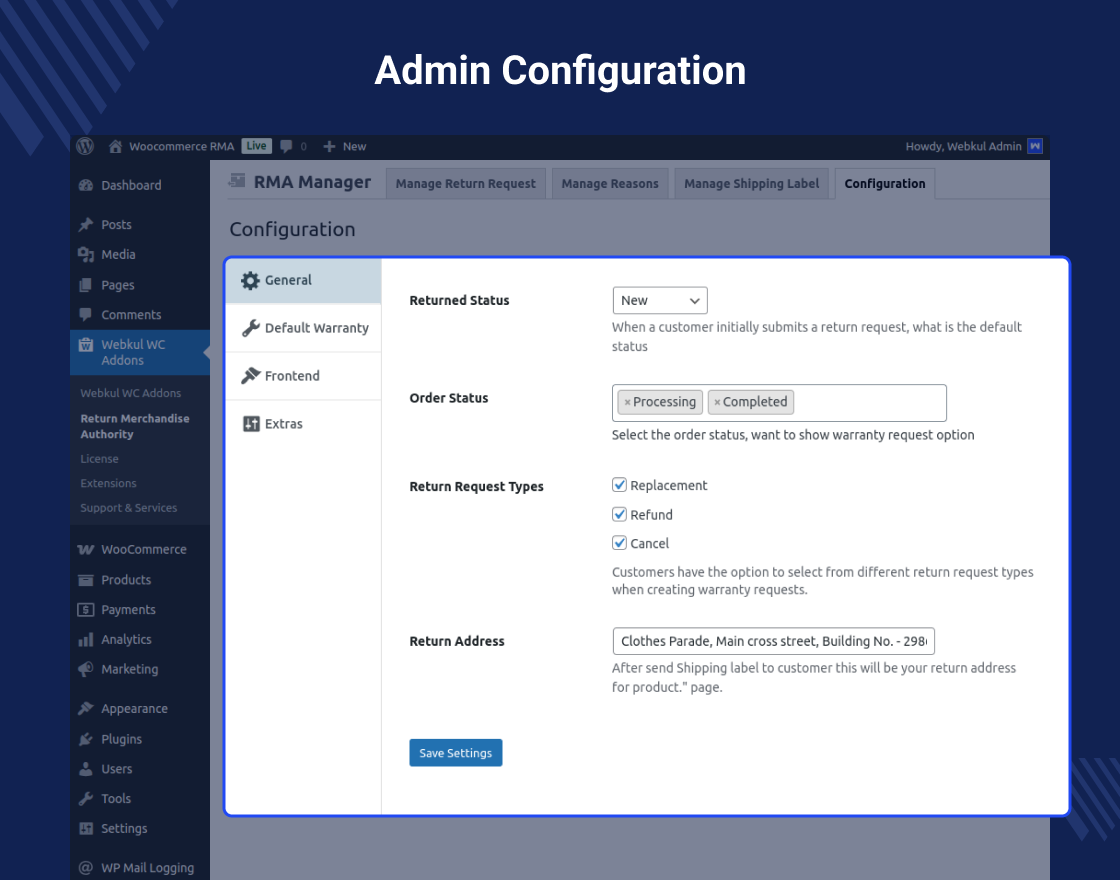Click the Pages icon in sidebar
1120x880 pixels.
[86, 285]
